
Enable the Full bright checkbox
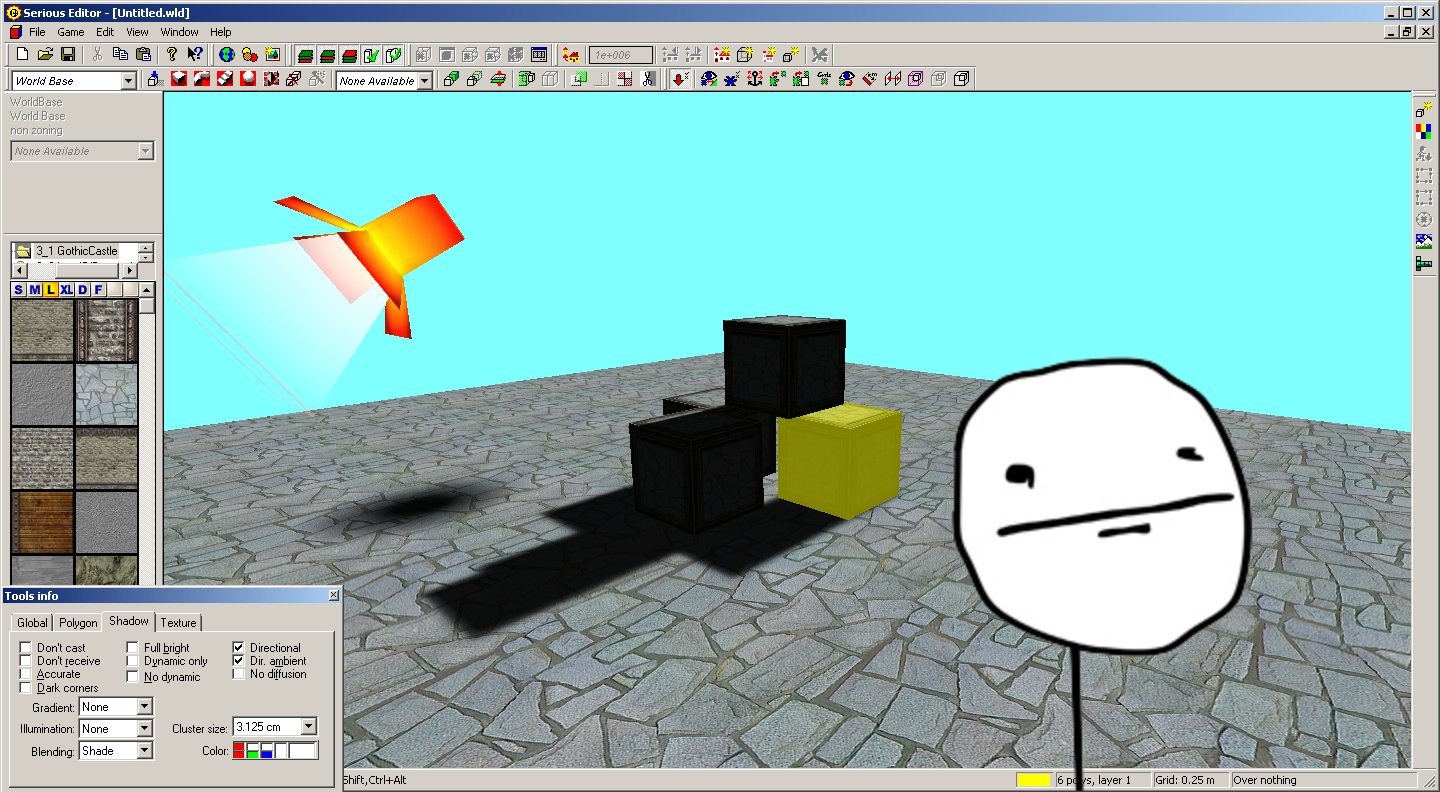(133, 648)
